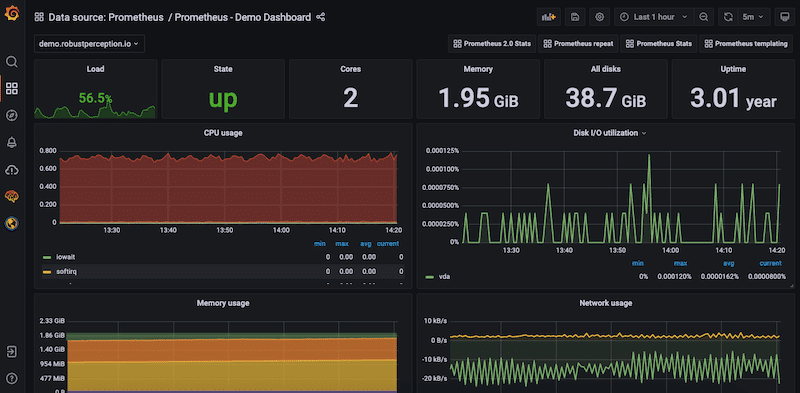Open Prometheus 2.0 Stats dashboard link
This screenshot has height=393, width=800.
point(492,44)
